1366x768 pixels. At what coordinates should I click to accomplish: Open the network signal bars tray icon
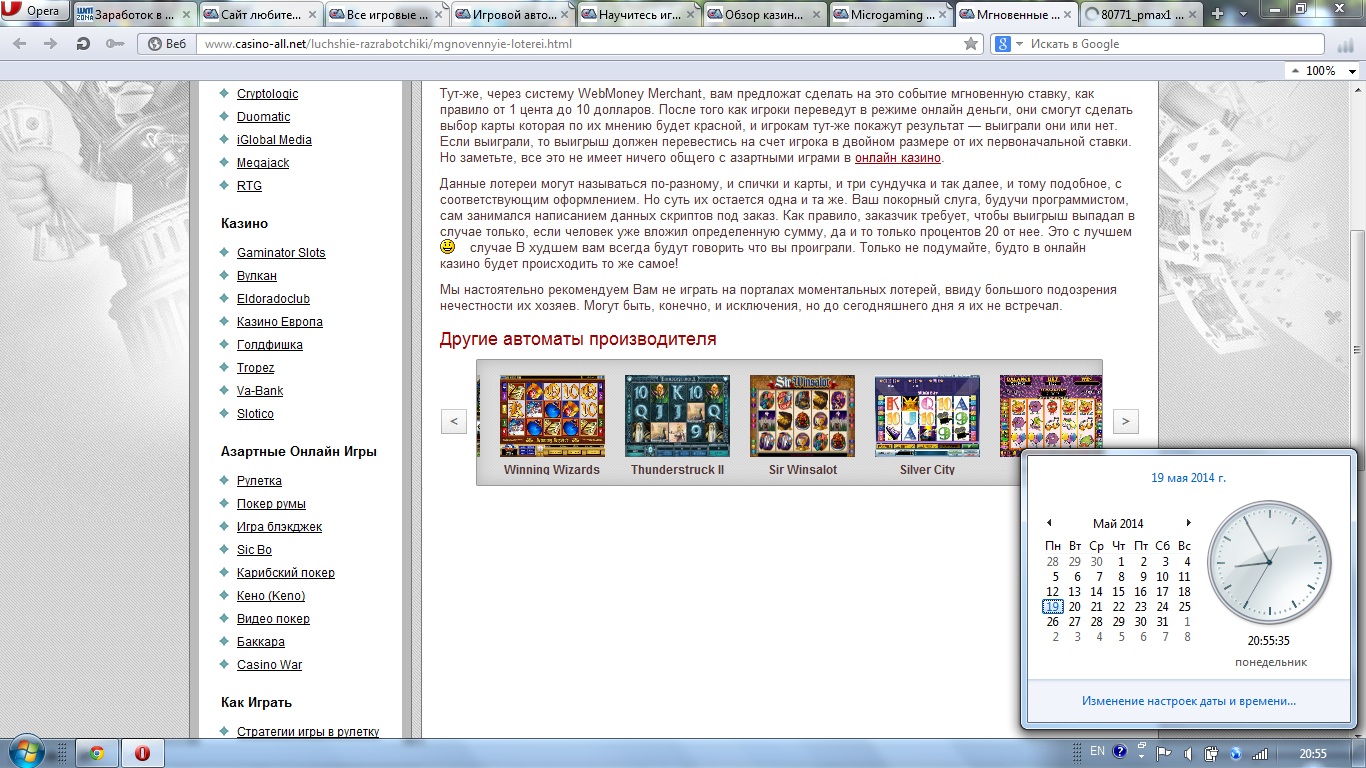(1260, 753)
